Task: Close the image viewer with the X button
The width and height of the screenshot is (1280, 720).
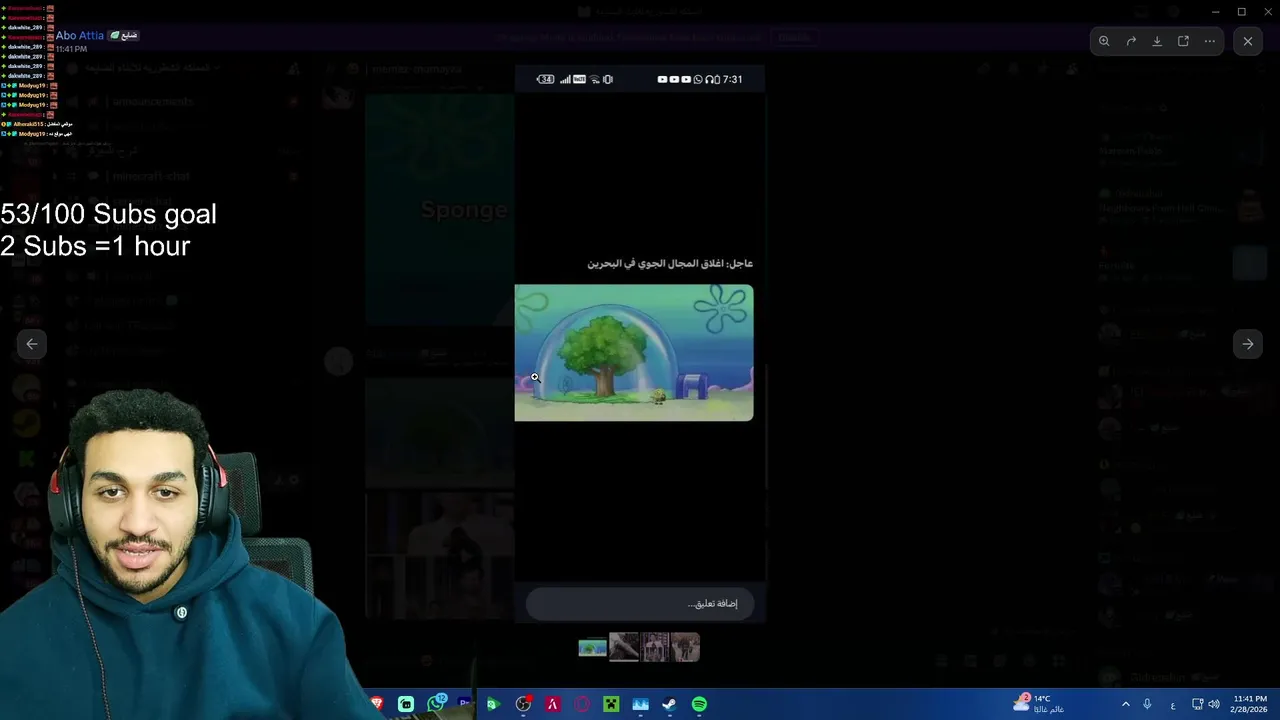Action: 1248,41
